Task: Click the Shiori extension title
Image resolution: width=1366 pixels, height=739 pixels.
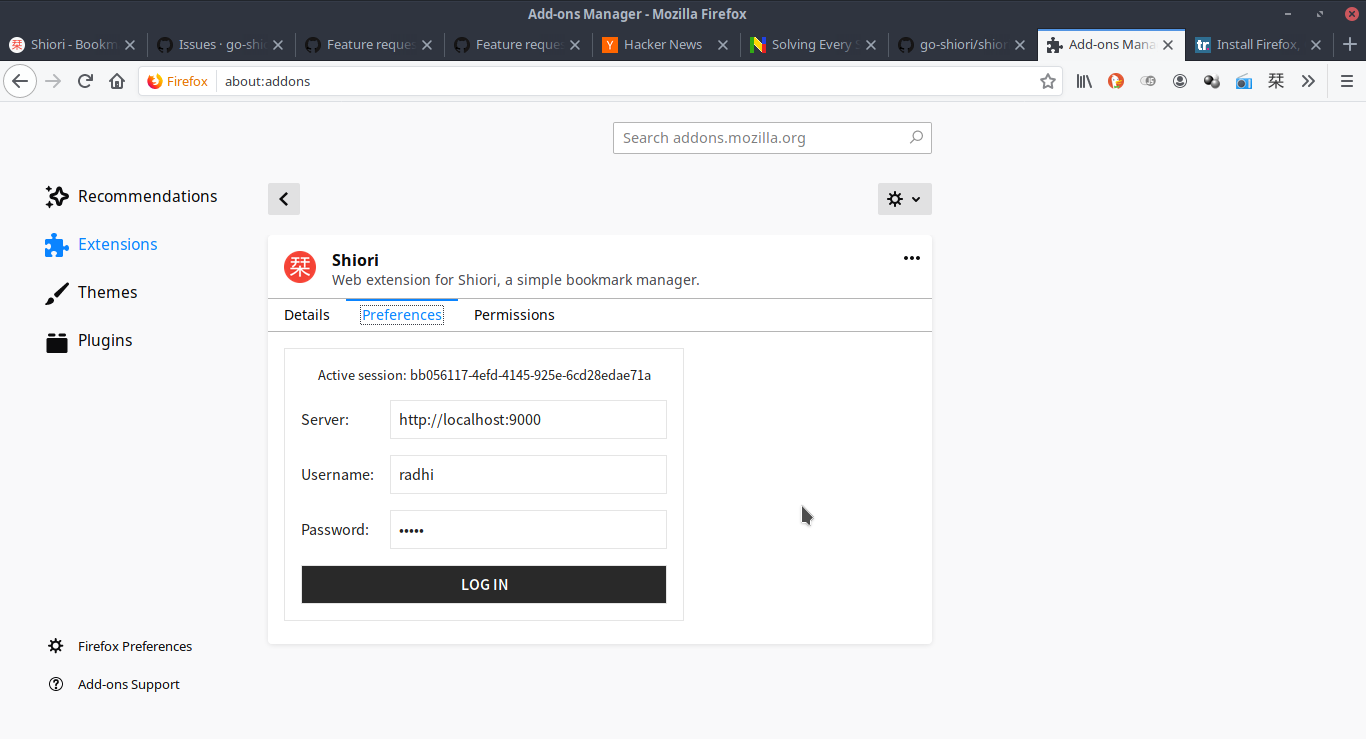Action: tap(355, 260)
